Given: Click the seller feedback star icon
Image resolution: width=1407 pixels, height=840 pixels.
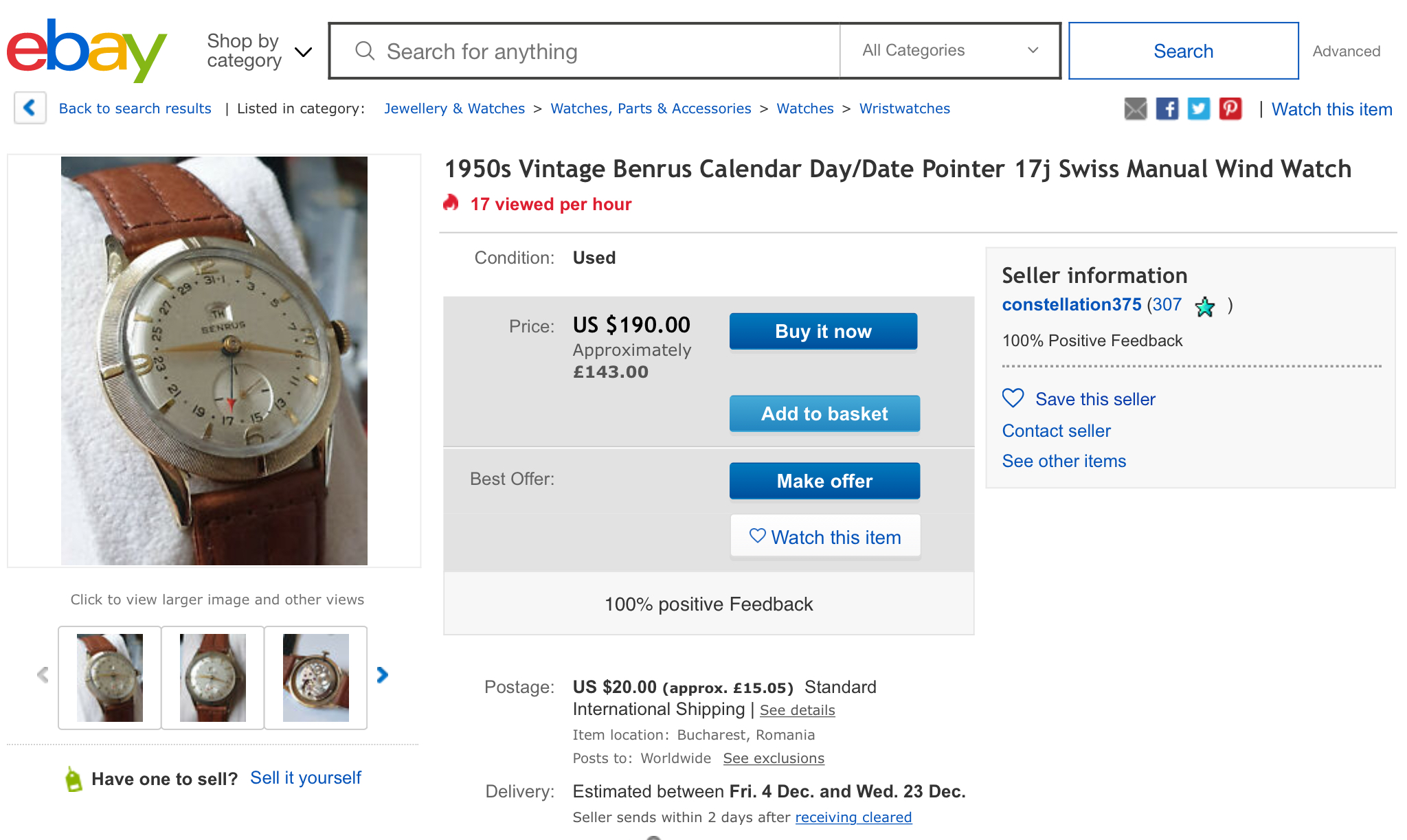Looking at the screenshot, I should (1205, 306).
